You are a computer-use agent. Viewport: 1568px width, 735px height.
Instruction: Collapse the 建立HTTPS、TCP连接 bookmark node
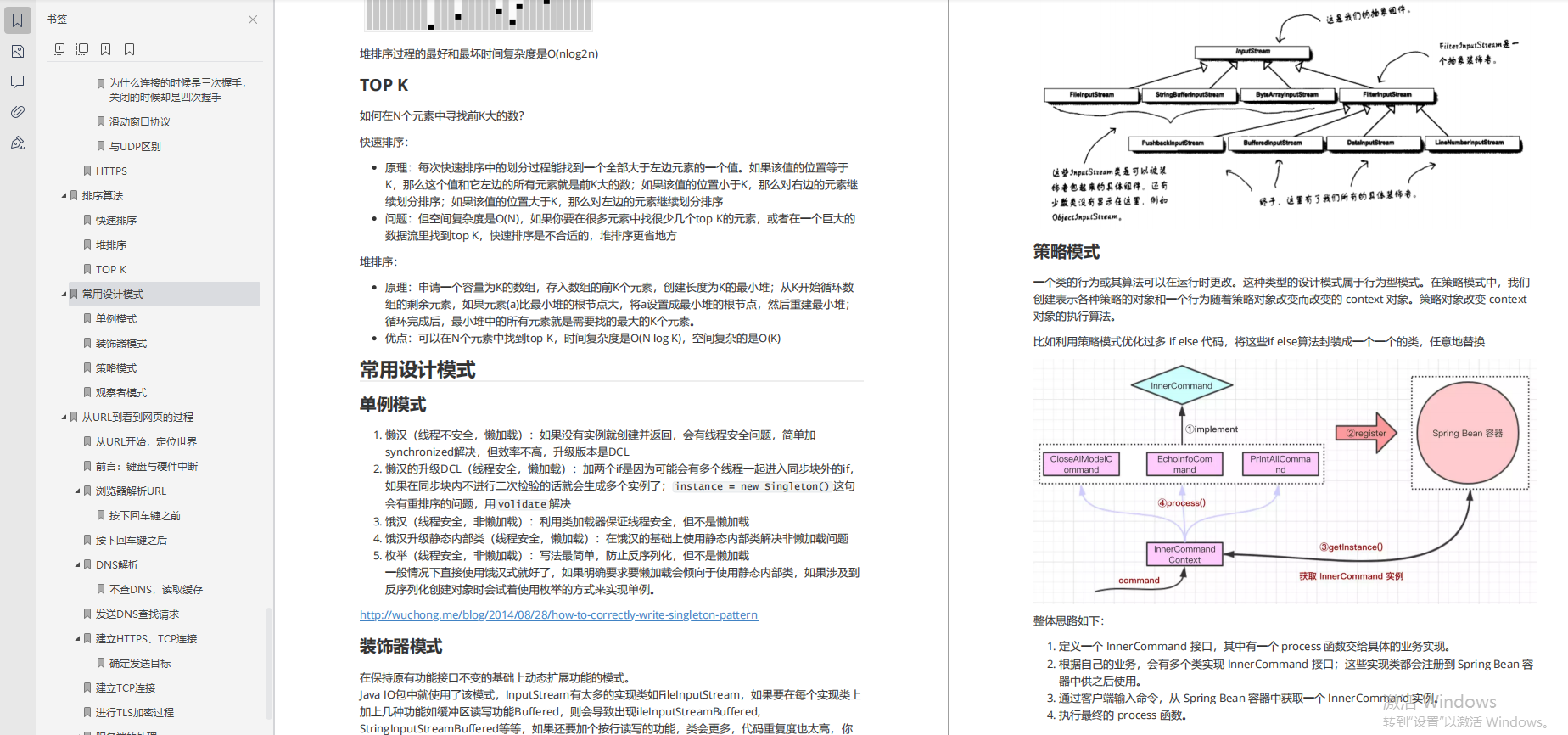coord(77,638)
